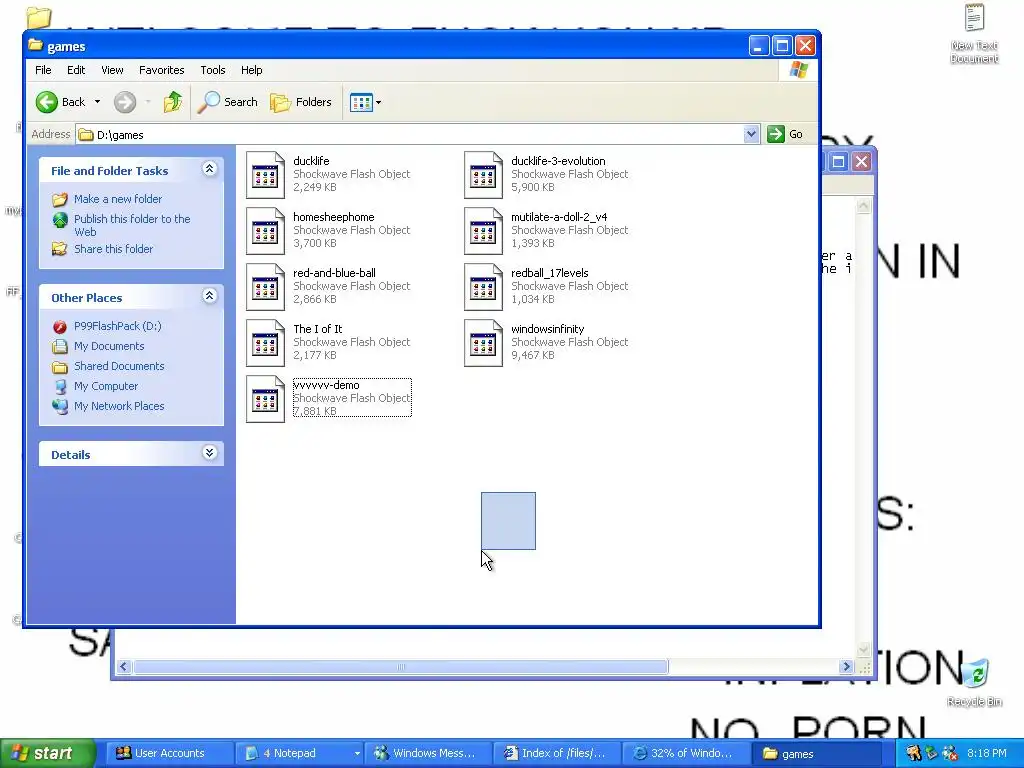Image resolution: width=1024 pixels, height=768 pixels.
Task: Close the background Notepad window
Action: pyautogui.click(x=861, y=161)
